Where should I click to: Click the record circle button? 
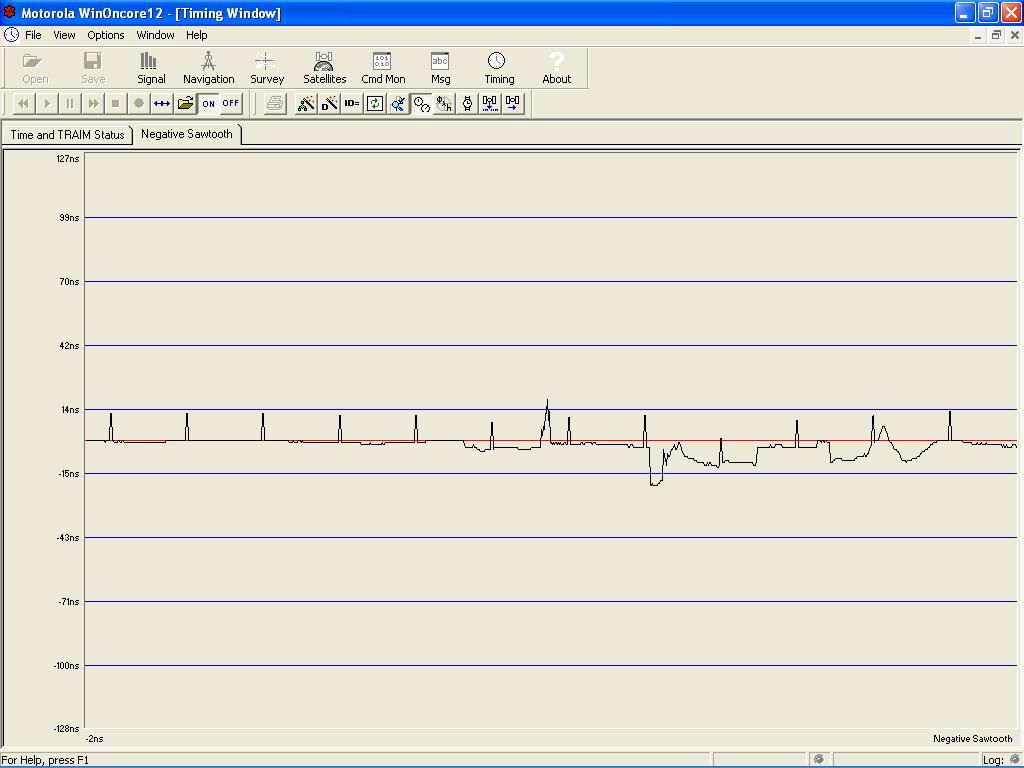[x=138, y=103]
